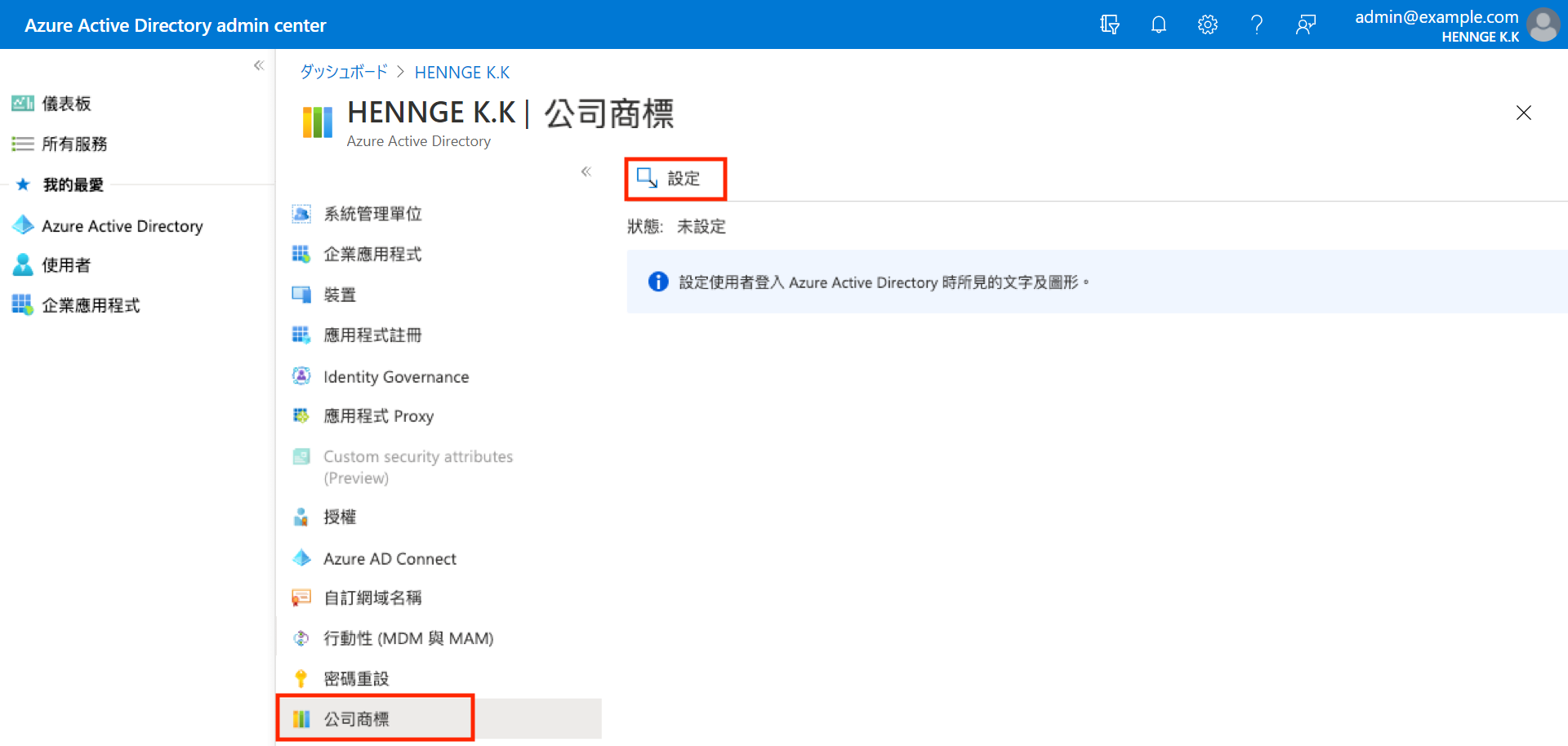Open the feedback icon
Image resolution: width=1568 pixels, height=746 pixels.
click(x=1305, y=24)
